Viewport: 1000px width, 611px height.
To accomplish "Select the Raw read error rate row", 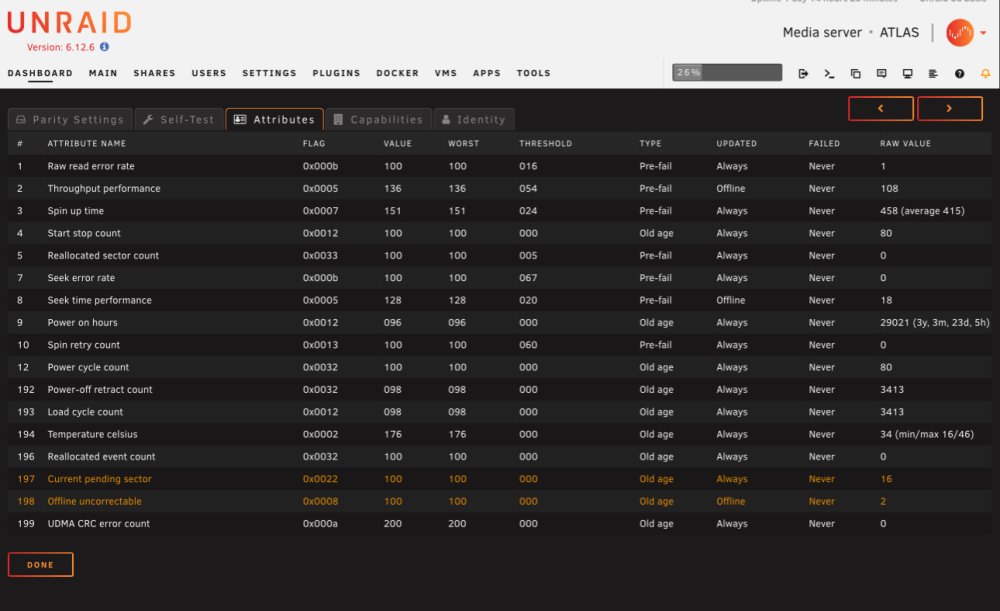I will click(500, 166).
